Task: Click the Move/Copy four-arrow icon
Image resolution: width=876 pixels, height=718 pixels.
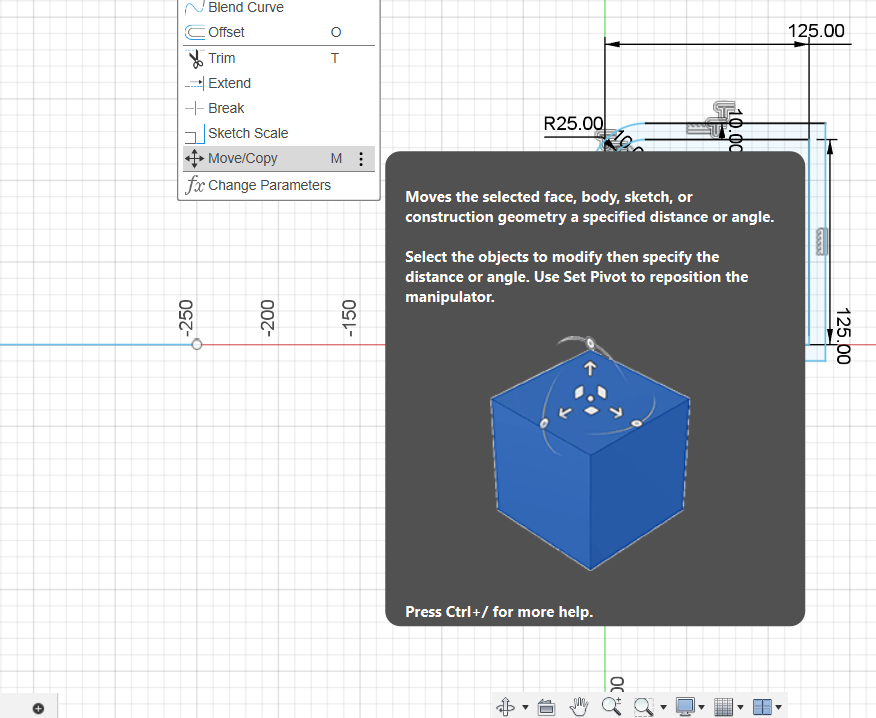Action: (x=194, y=159)
